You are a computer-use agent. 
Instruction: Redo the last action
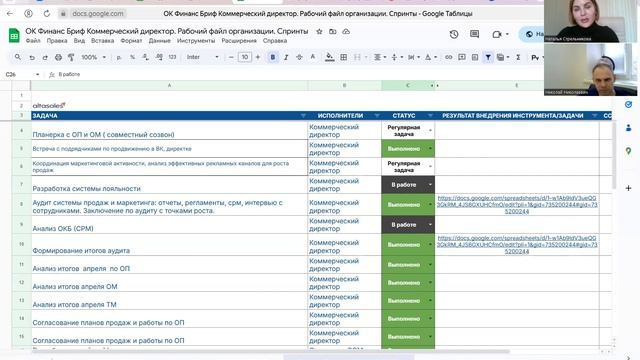pos(45,58)
